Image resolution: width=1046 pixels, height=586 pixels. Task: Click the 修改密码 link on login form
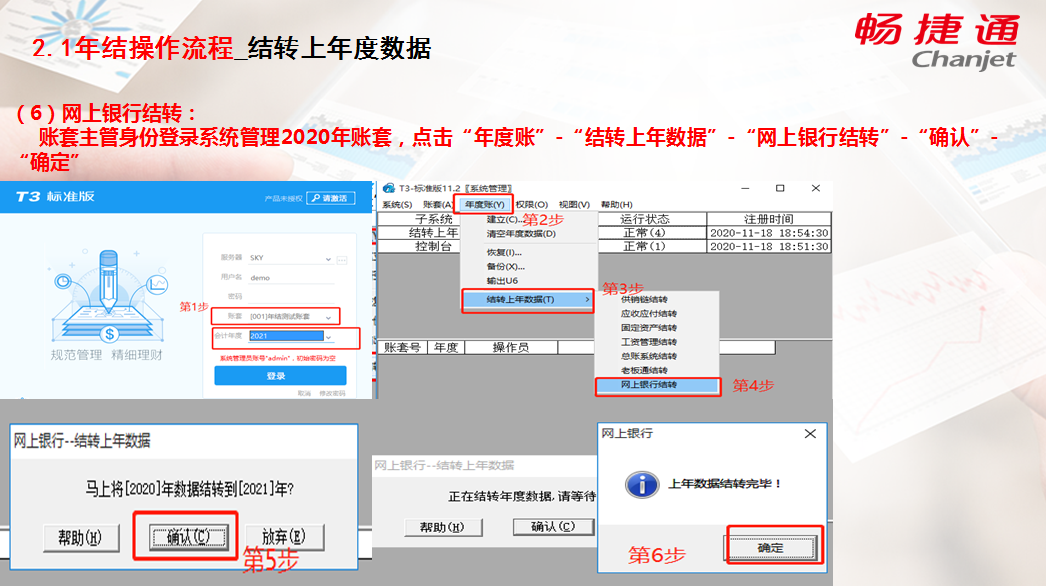pos(332,393)
